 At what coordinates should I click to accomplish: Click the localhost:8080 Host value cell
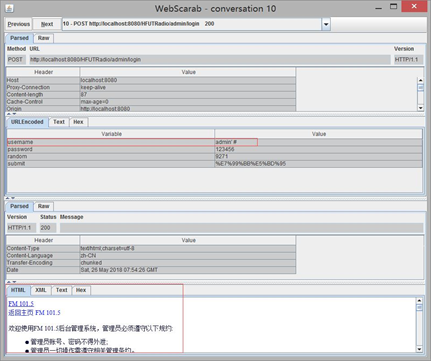pos(188,80)
